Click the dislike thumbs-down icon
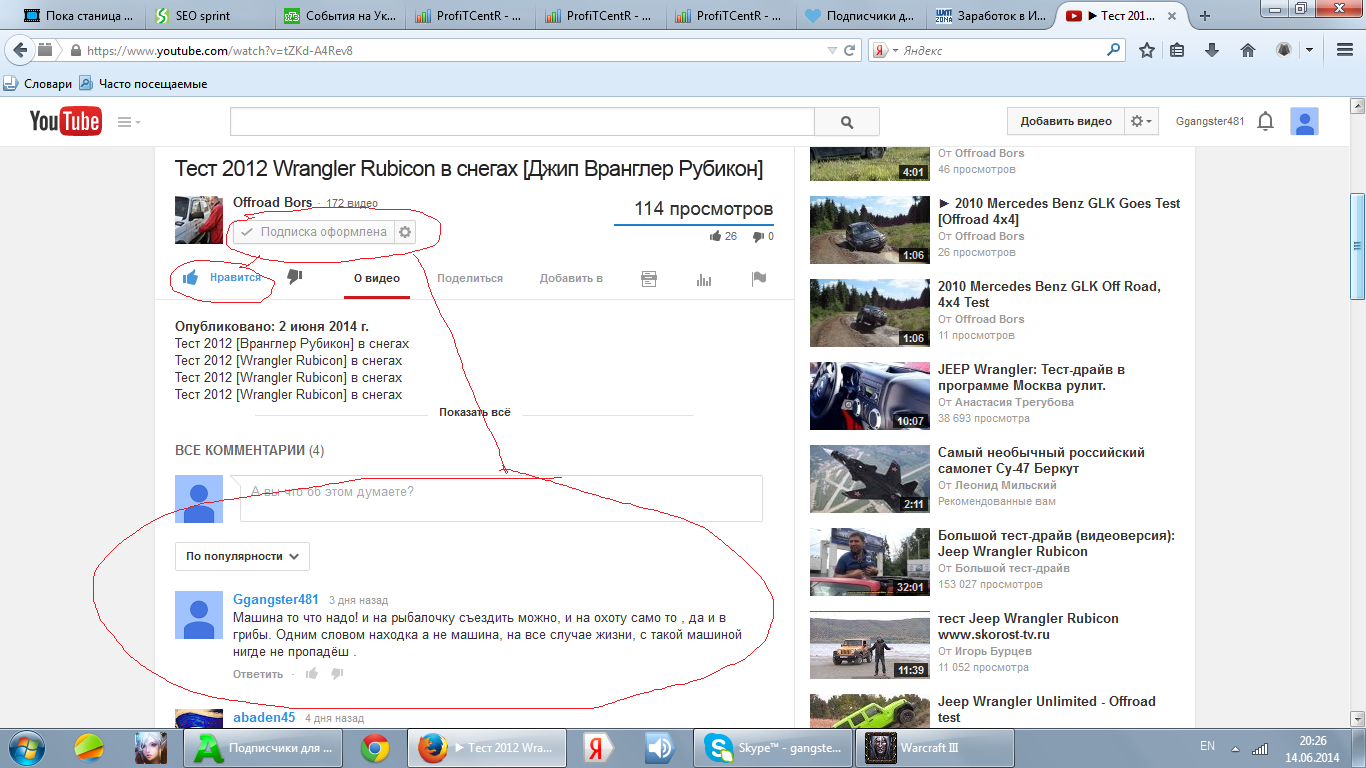Screen dimensions: 1366x768 coord(294,277)
